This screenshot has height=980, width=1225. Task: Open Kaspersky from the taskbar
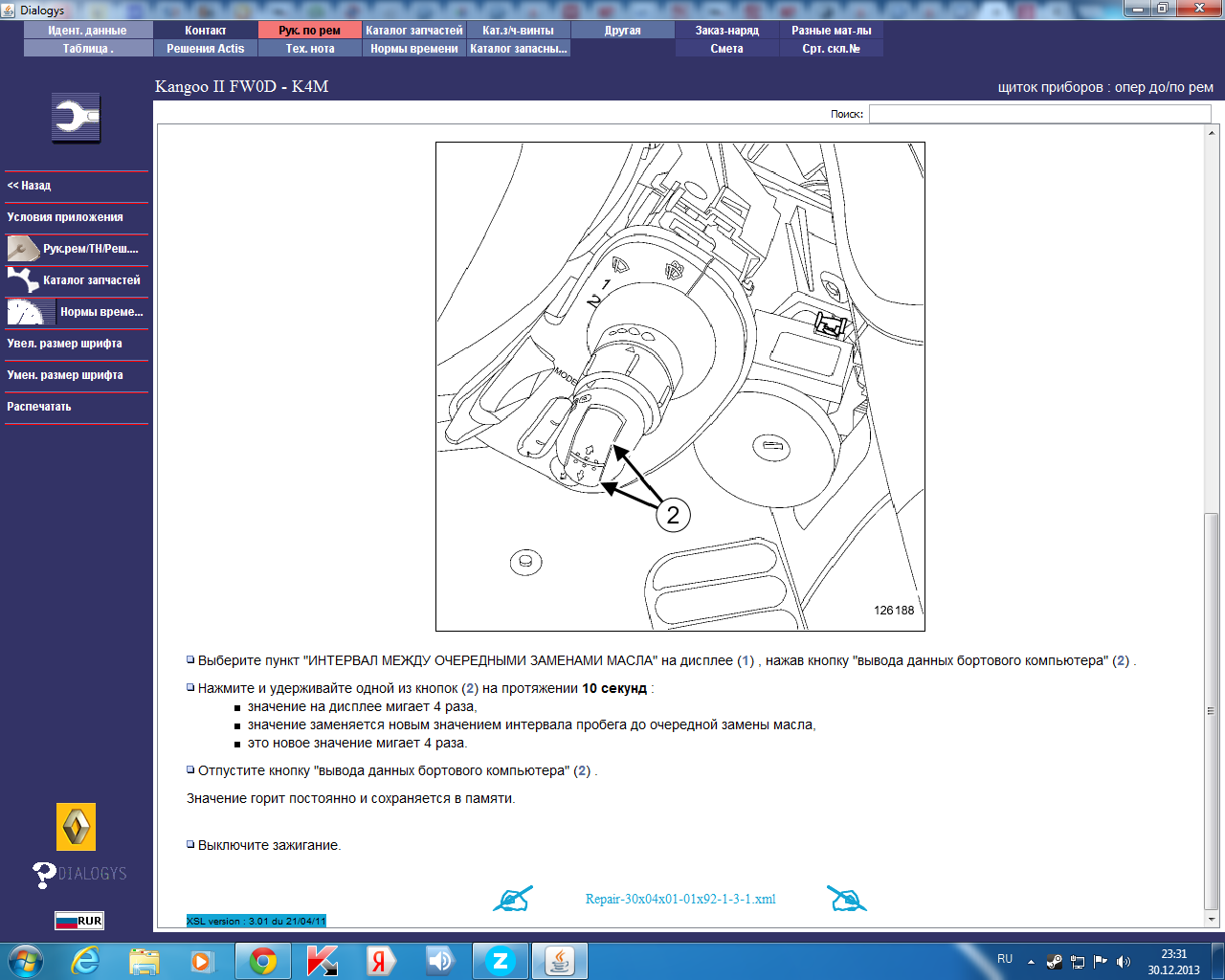[323, 961]
